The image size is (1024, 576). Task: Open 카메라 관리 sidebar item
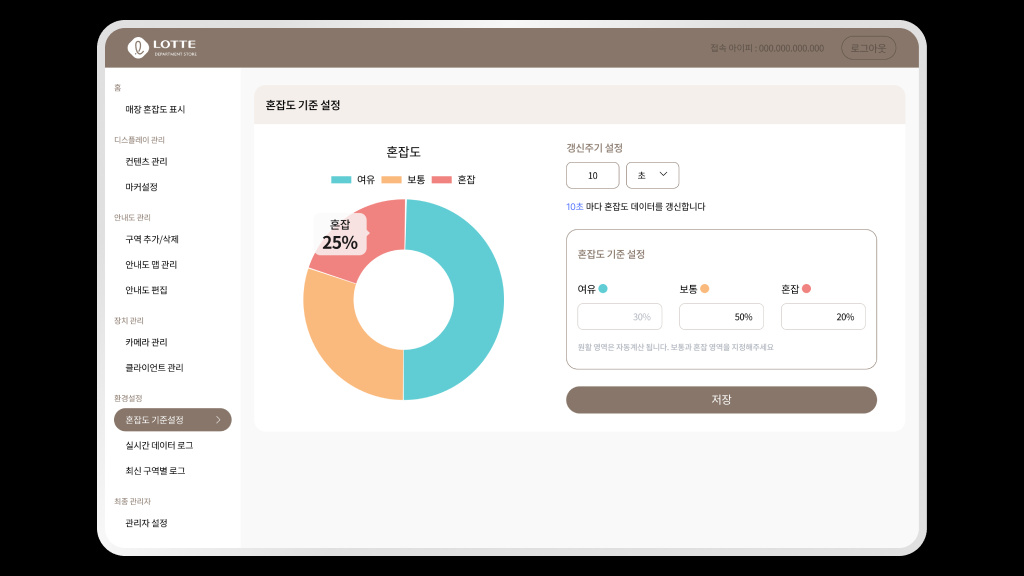point(146,342)
